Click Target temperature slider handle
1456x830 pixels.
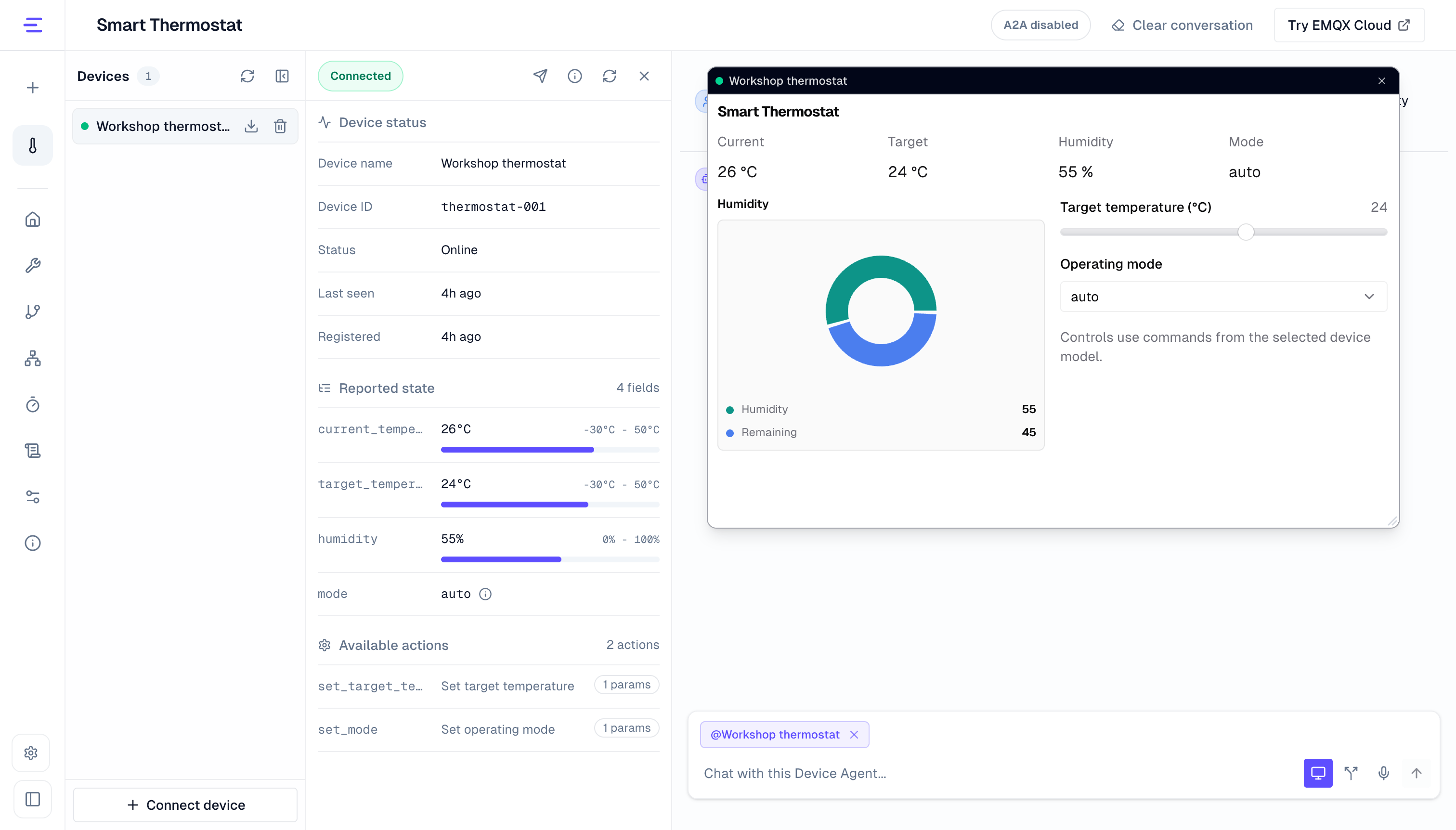(x=1246, y=232)
